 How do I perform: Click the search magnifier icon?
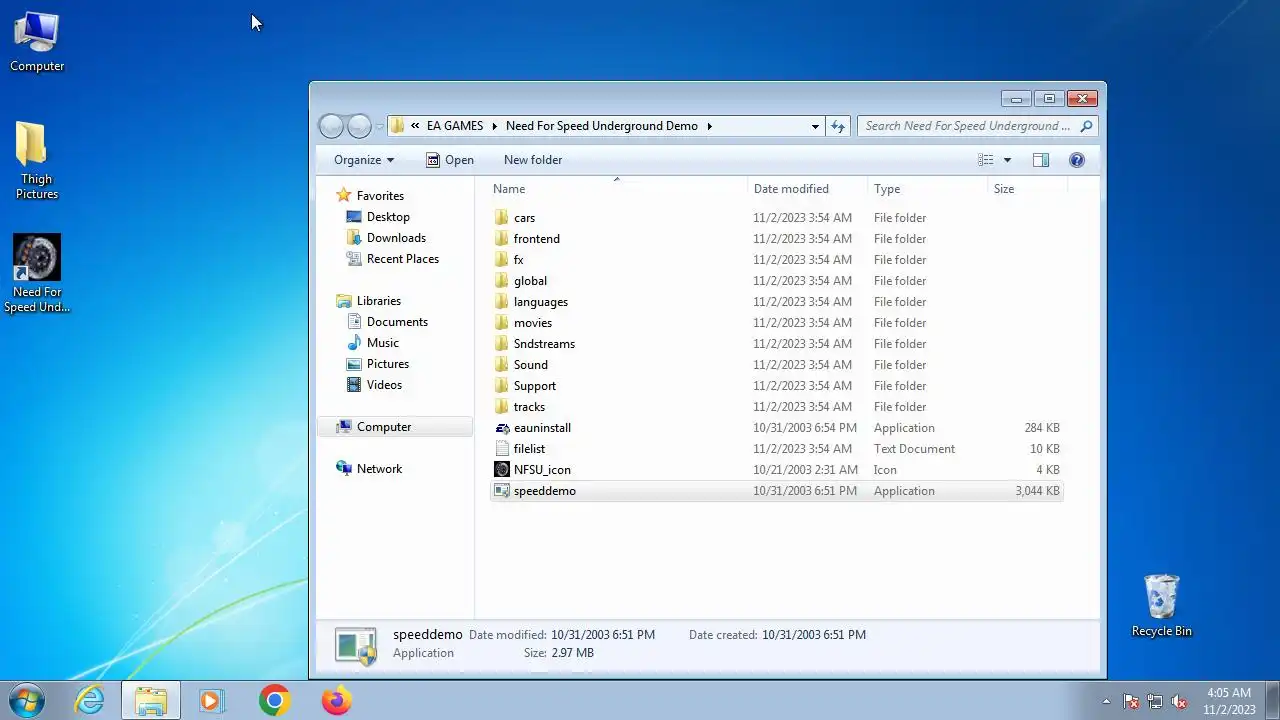coord(1087,126)
